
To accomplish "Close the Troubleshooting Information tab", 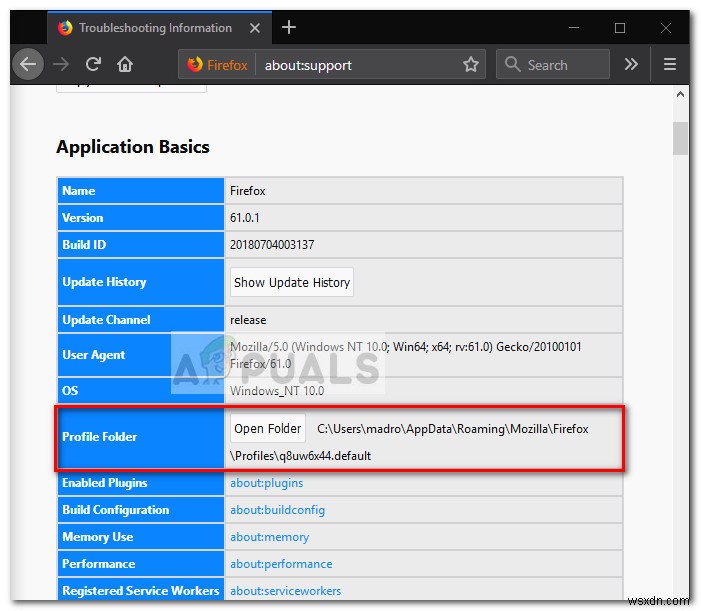I will [255, 28].
